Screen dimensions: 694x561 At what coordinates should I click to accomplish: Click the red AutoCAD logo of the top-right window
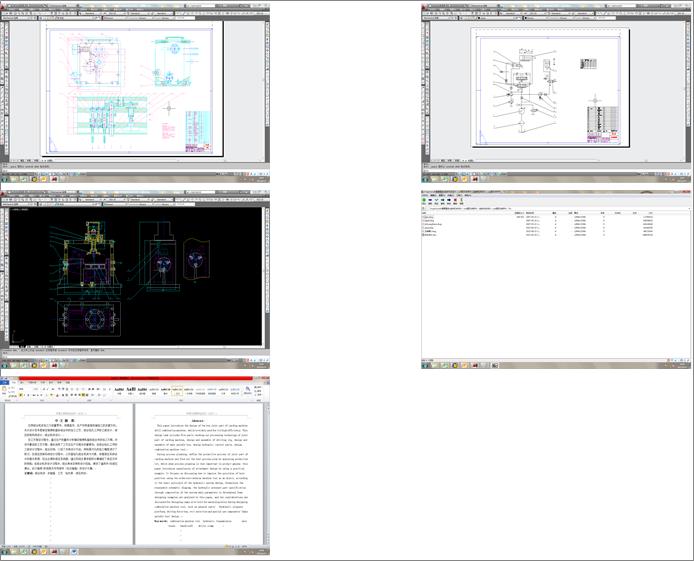coord(424,7)
